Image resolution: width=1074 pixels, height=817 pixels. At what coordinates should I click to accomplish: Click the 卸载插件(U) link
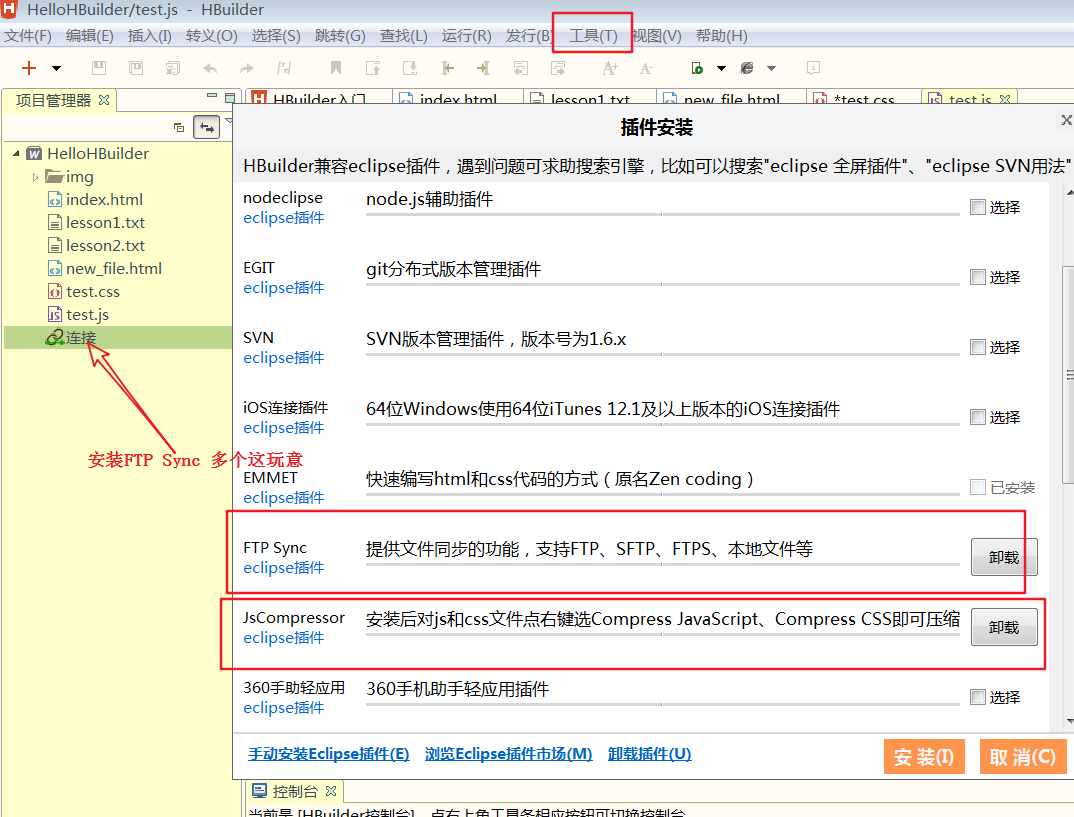point(649,754)
